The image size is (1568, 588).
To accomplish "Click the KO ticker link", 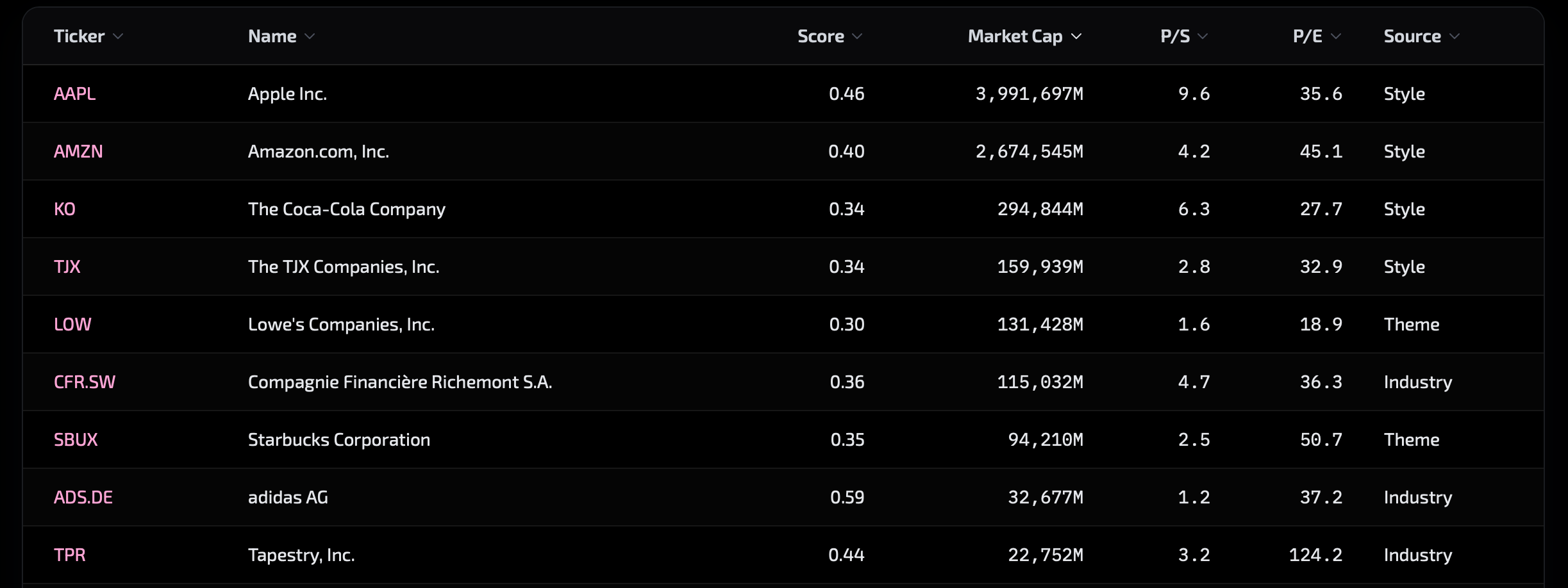I will [65, 209].
